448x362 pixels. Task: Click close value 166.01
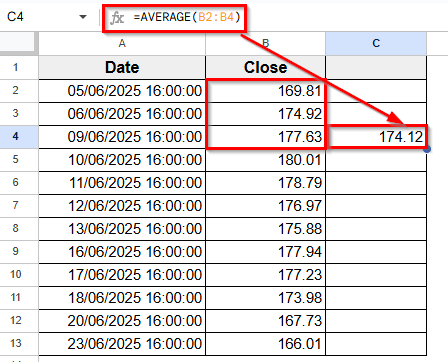(265, 344)
